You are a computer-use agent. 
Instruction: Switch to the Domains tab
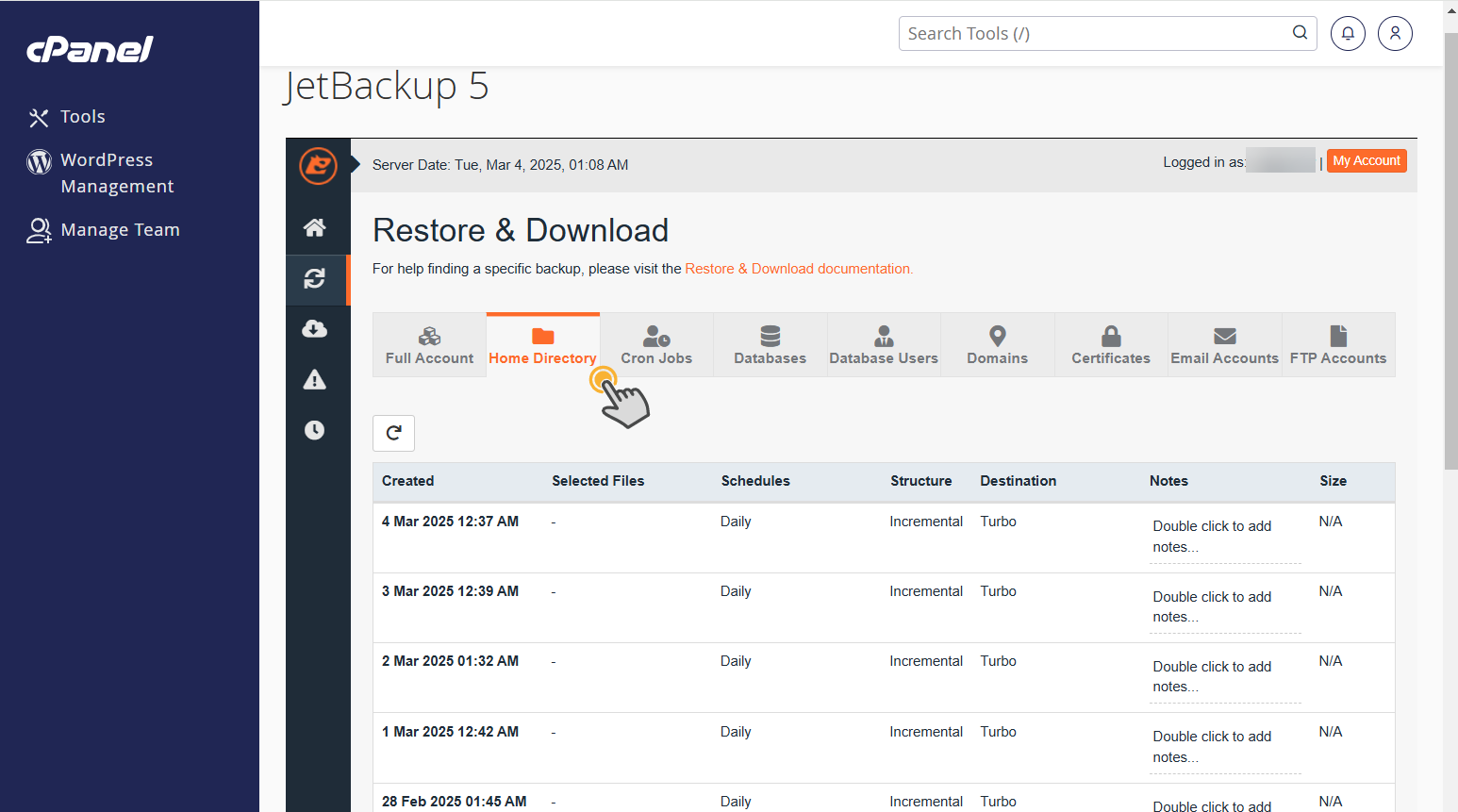pos(998,345)
